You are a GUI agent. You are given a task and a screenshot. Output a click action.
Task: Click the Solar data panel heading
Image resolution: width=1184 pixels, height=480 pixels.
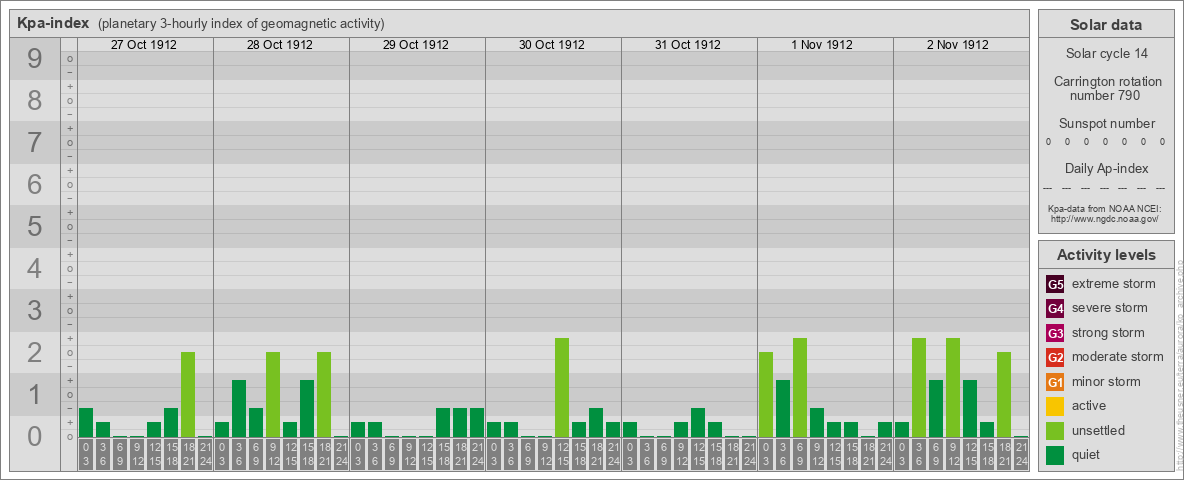[1106, 25]
